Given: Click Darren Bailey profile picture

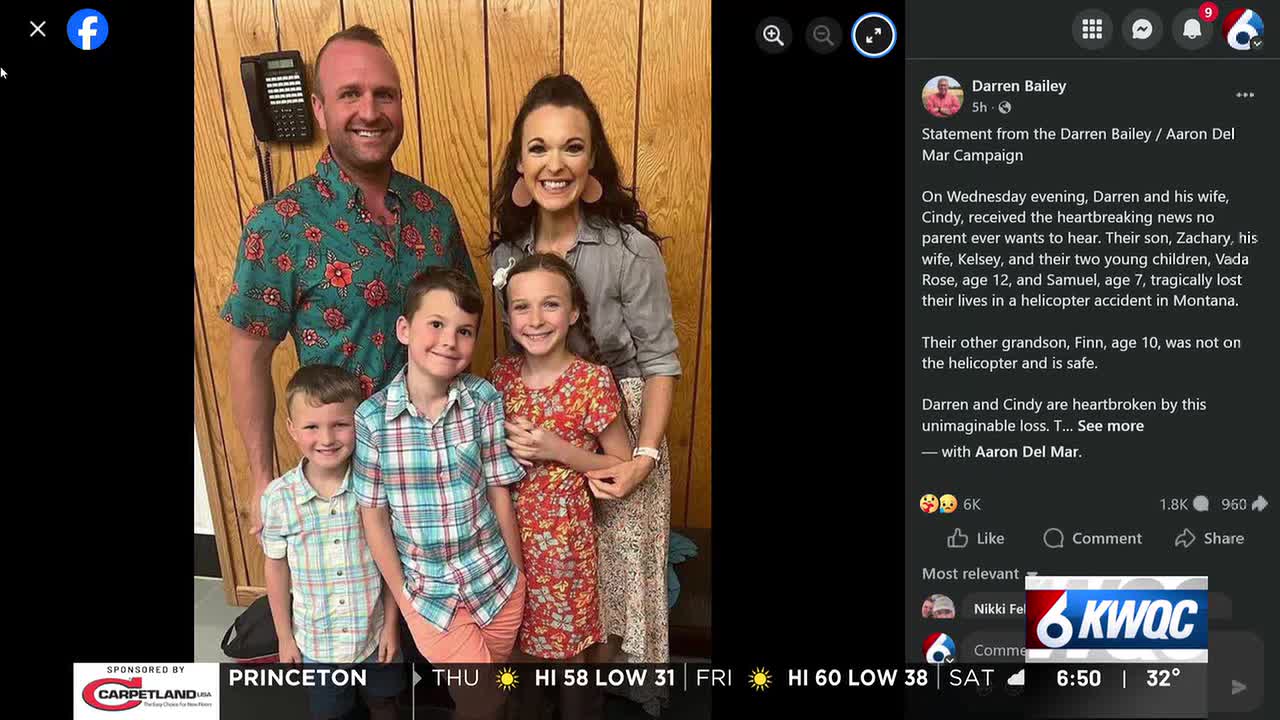Looking at the screenshot, I should (942, 96).
